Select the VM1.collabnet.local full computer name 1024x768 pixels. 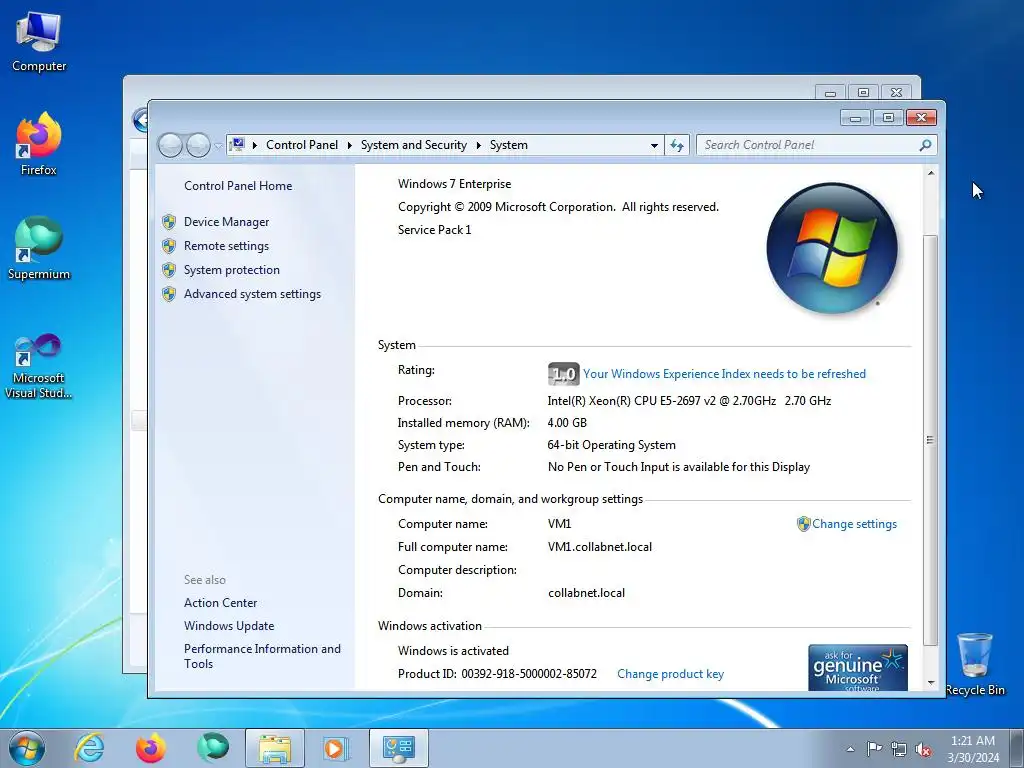tap(600, 547)
